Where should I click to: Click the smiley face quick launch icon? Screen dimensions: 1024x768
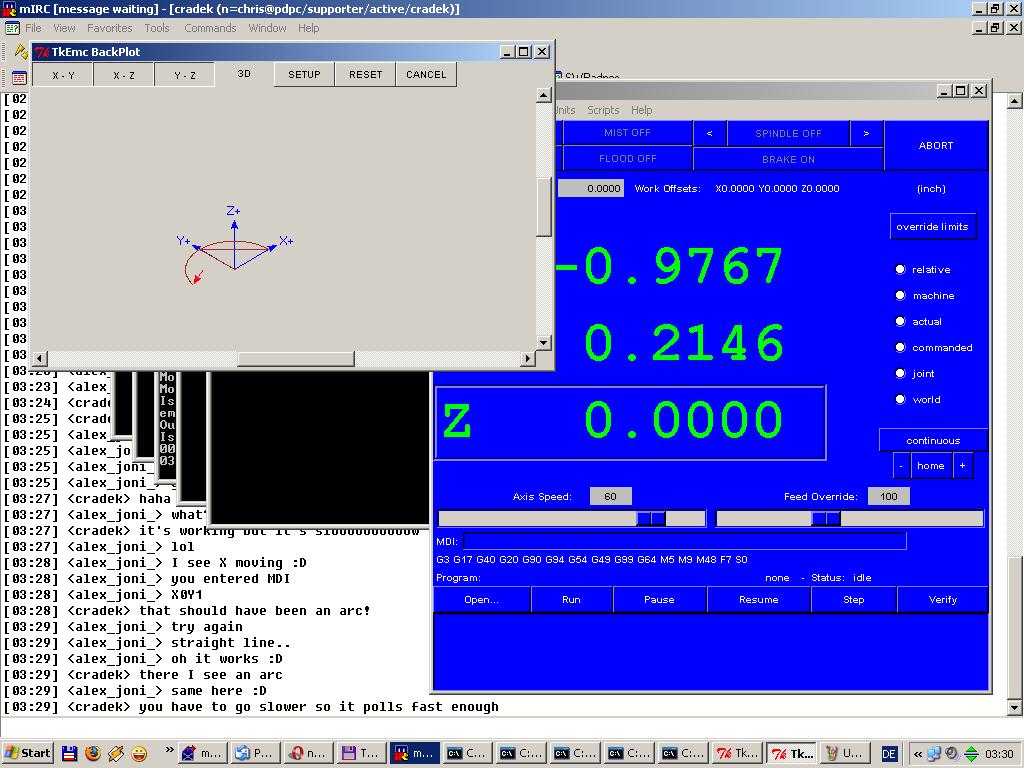(139, 753)
